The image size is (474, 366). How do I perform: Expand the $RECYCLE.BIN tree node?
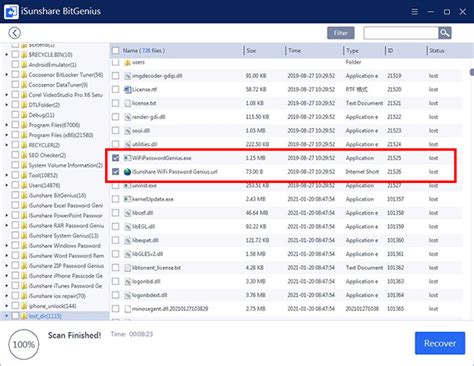(x=6, y=54)
